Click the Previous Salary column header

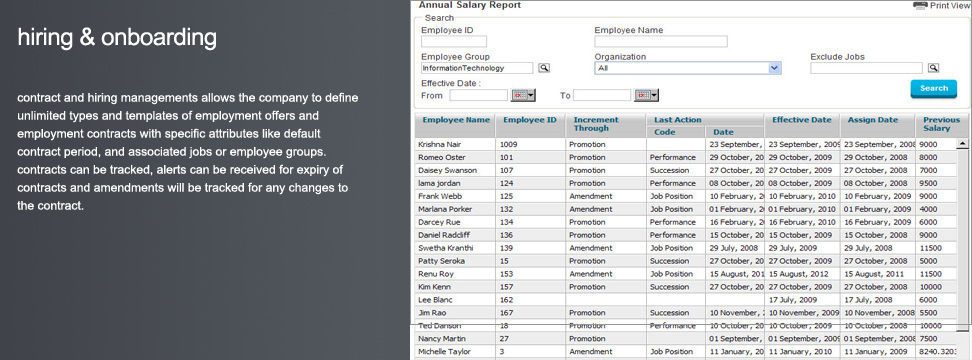941,126
